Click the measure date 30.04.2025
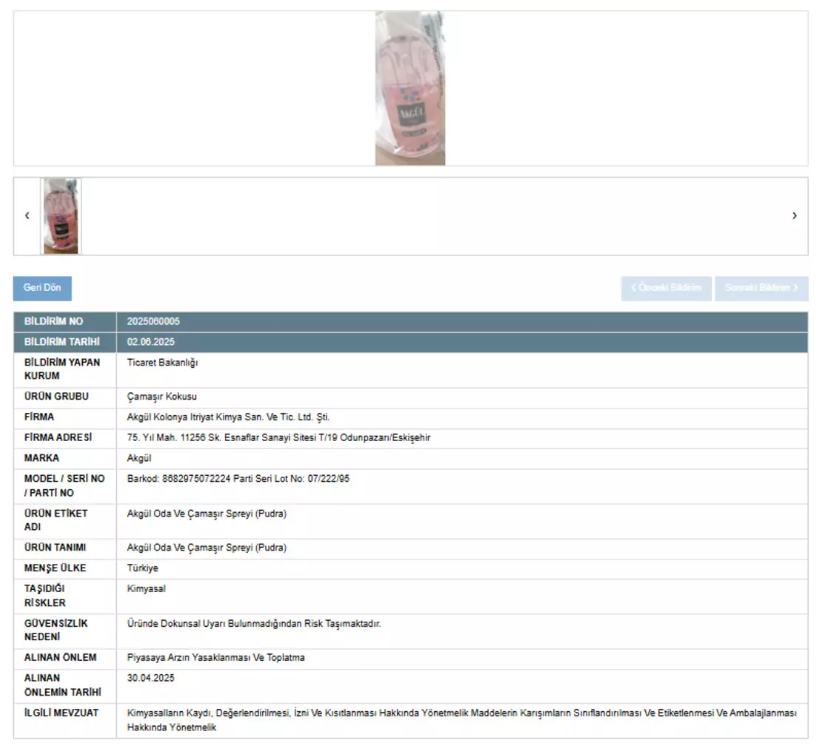The width and height of the screenshot is (816, 749). (x=151, y=678)
